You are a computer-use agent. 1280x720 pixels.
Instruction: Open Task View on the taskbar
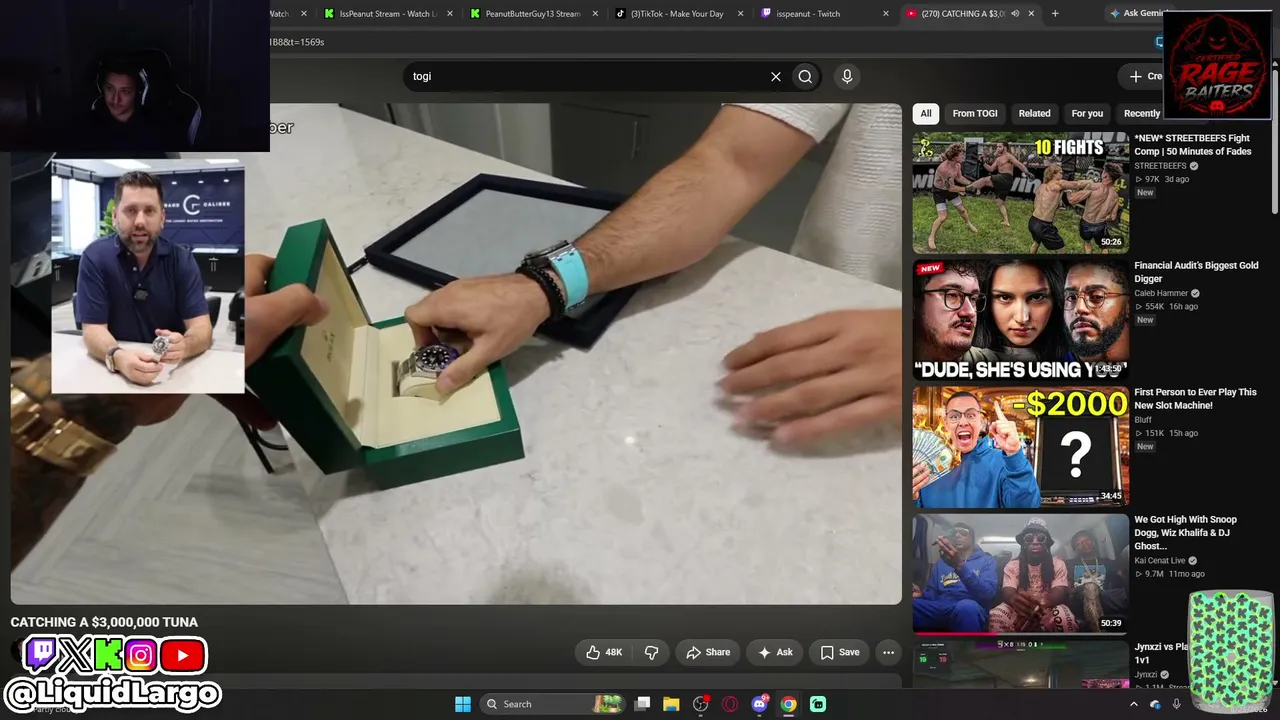pyautogui.click(x=643, y=704)
